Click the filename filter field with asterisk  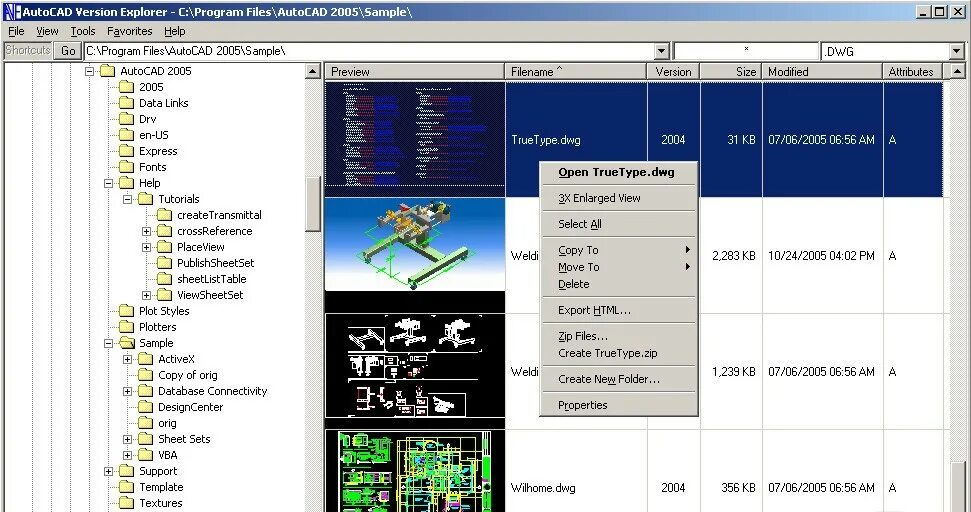click(x=746, y=51)
